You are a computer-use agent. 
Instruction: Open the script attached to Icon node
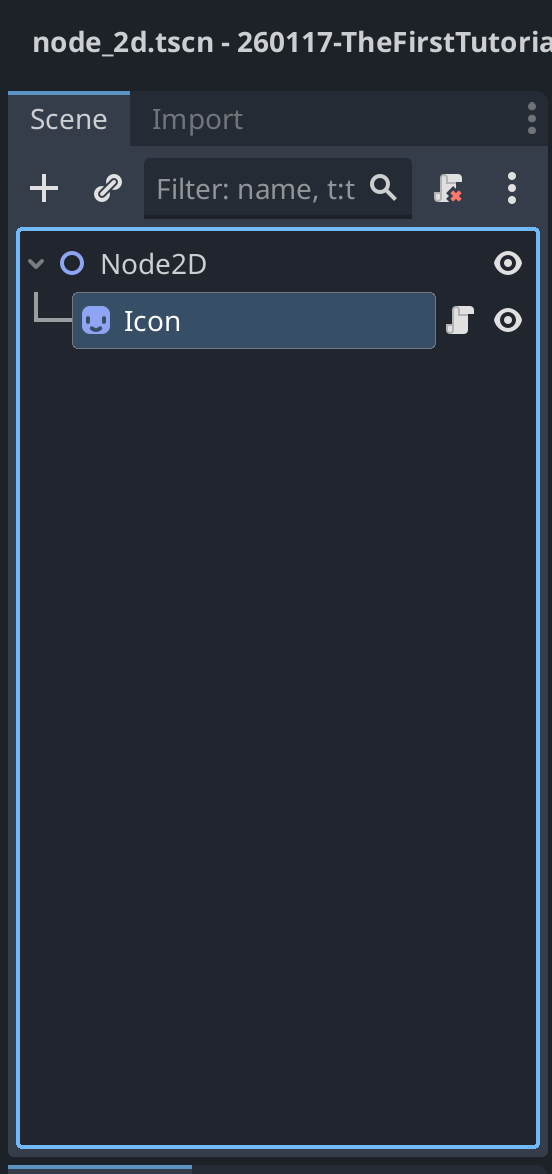click(x=459, y=320)
